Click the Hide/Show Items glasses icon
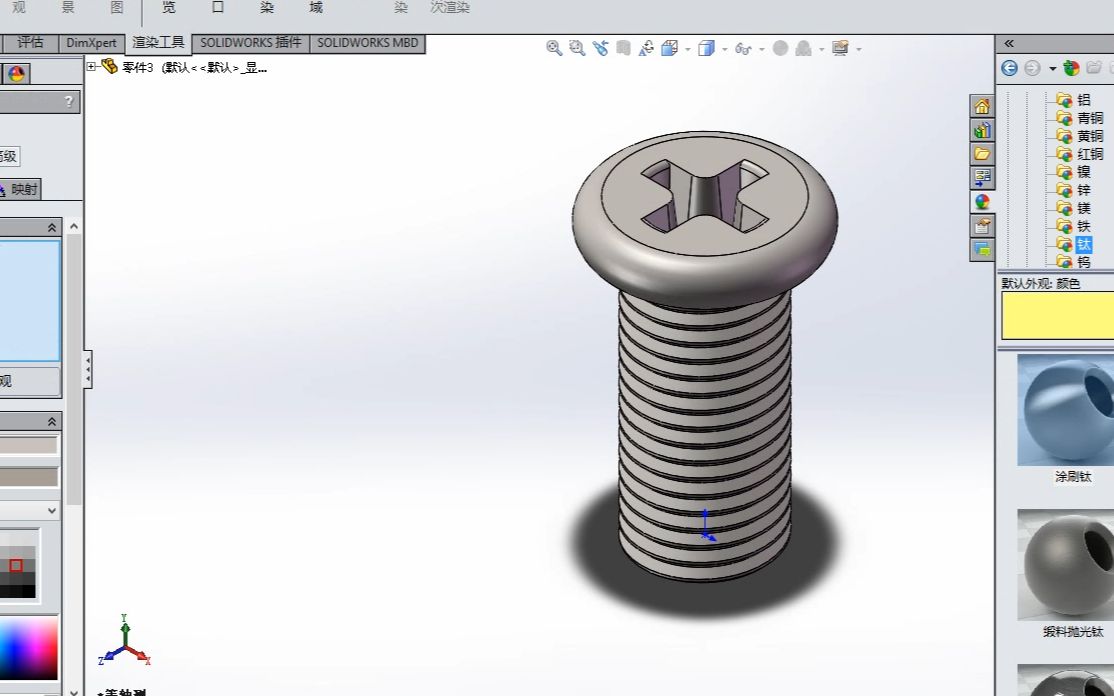This screenshot has width=1114, height=696. pos(743,47)
